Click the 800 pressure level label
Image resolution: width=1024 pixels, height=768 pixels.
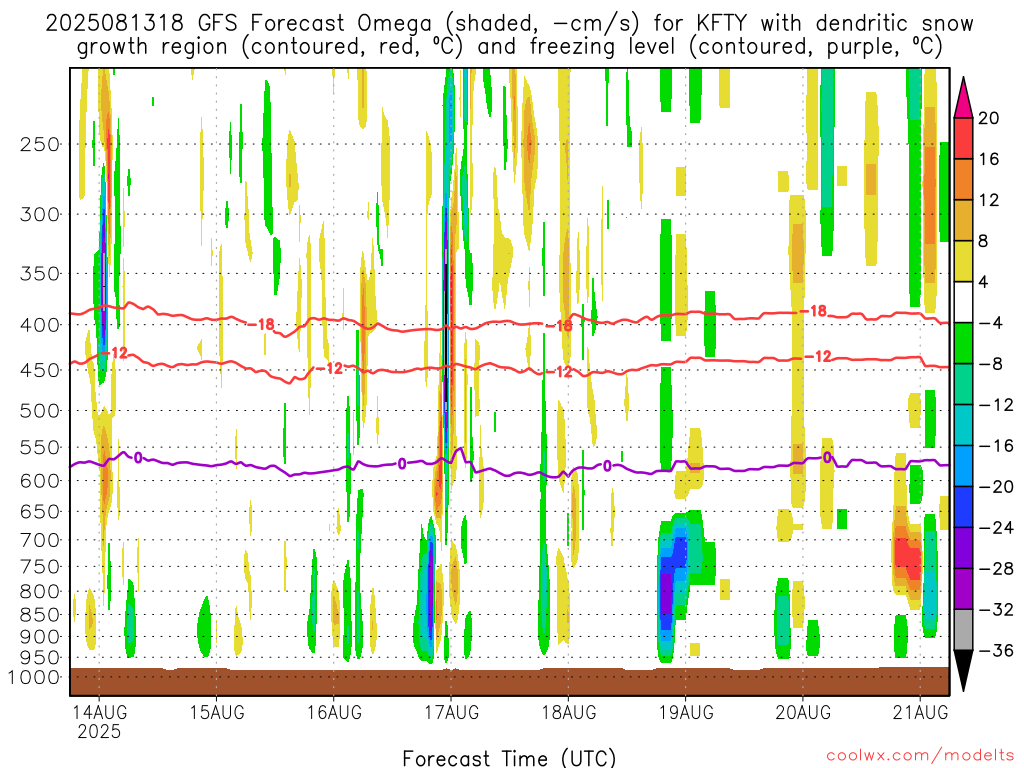40,592
